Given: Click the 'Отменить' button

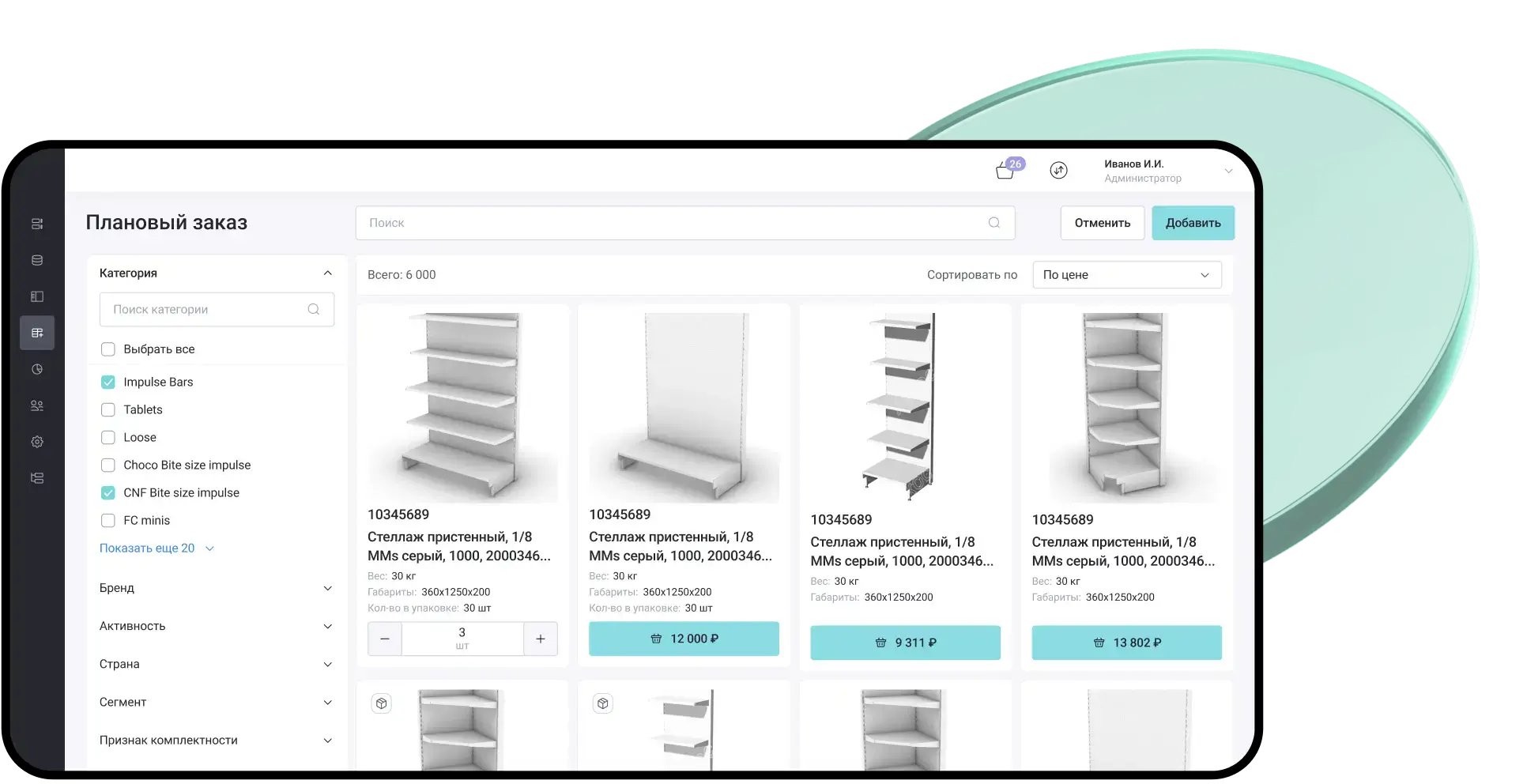Looking at the screenshot, I should click(x=1103, y=223).
